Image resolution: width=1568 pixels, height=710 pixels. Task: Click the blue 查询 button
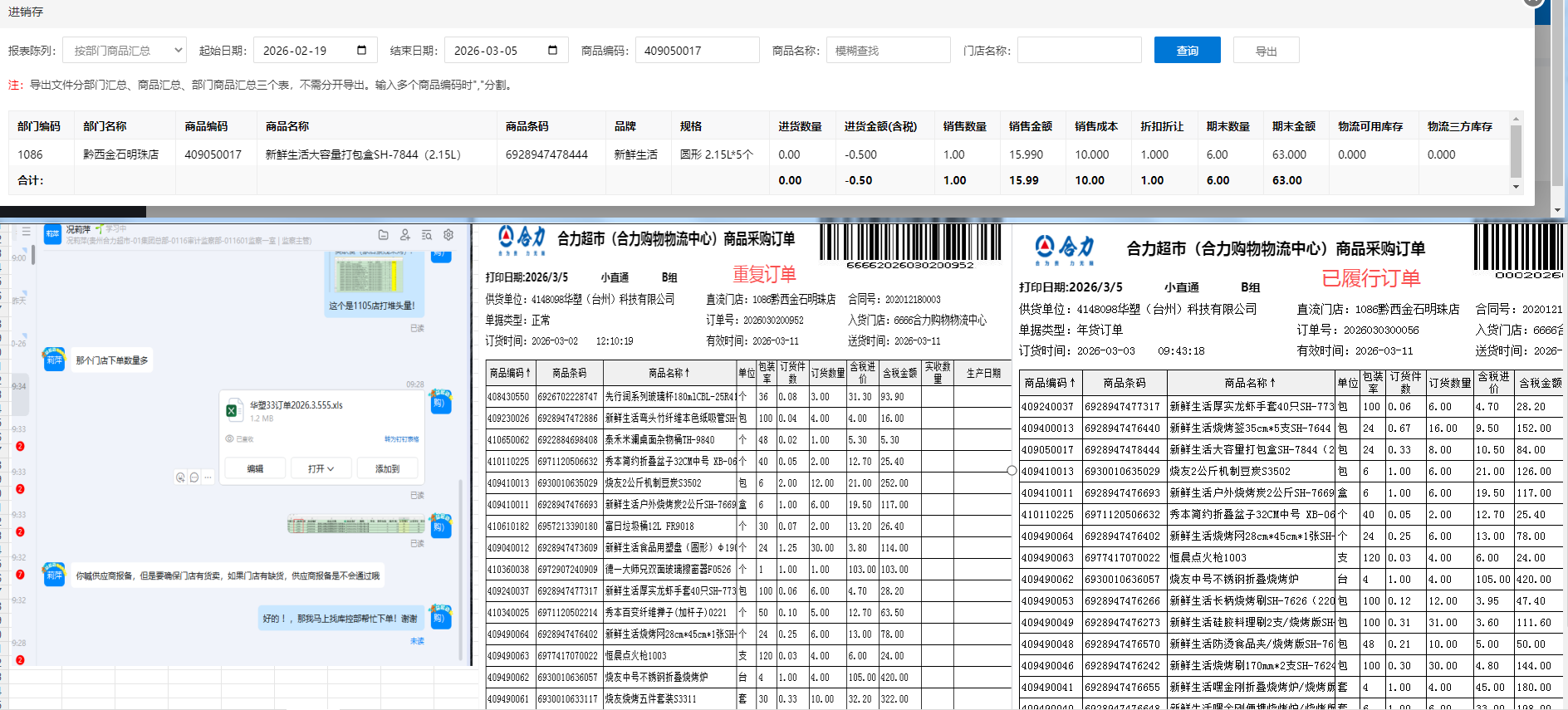pyautogui.click(x=1187, y=51)
